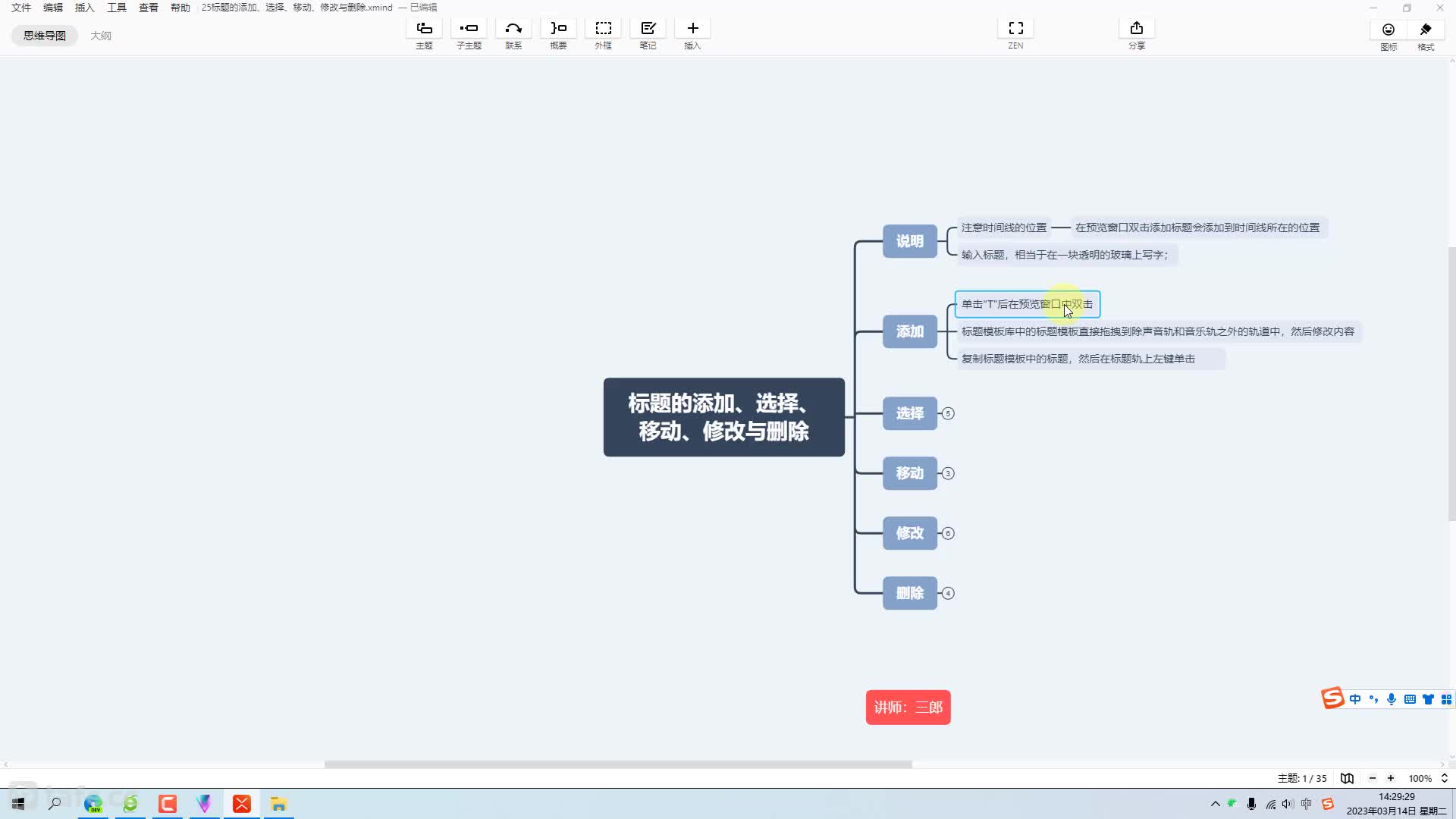Open the 编辑 menu

[53, 8]
